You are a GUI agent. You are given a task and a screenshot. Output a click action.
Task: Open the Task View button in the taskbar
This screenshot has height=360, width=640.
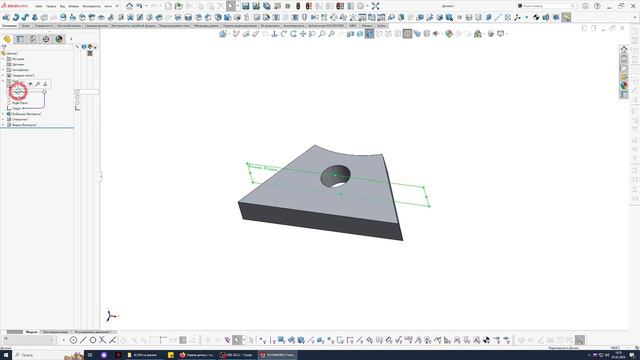point(90,355)
